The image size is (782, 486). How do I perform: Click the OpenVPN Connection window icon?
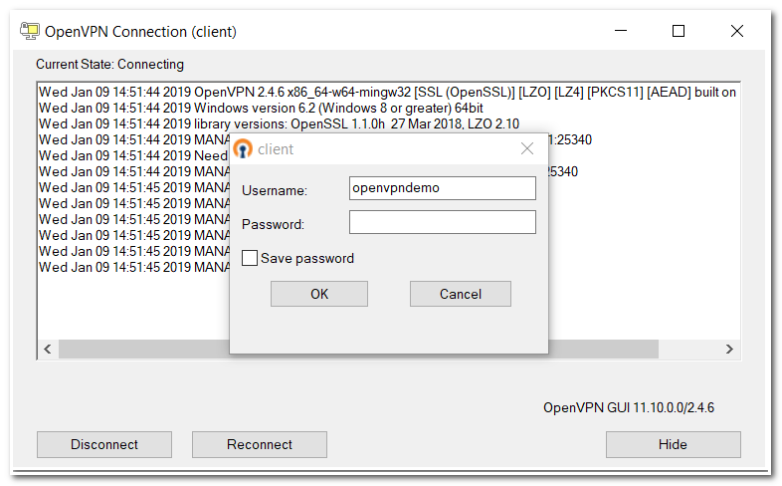click(29, 31)
